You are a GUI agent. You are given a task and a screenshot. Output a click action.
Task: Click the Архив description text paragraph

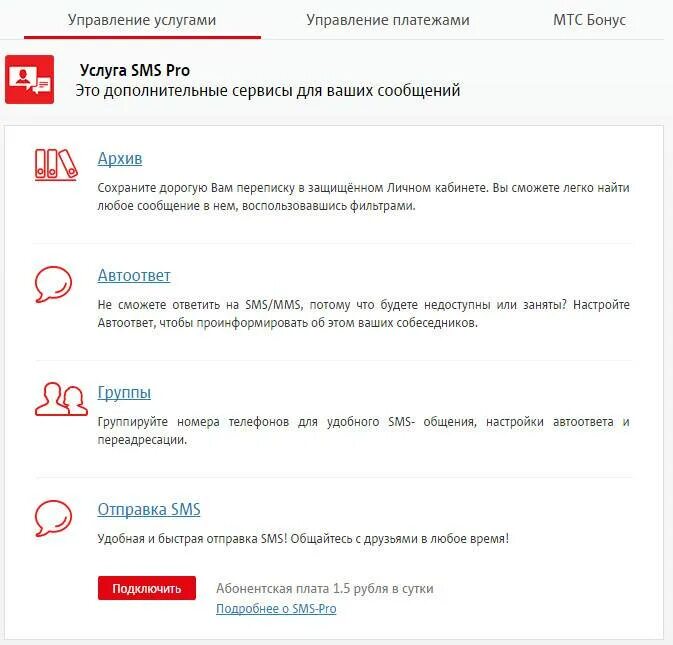tap(363, 197)
